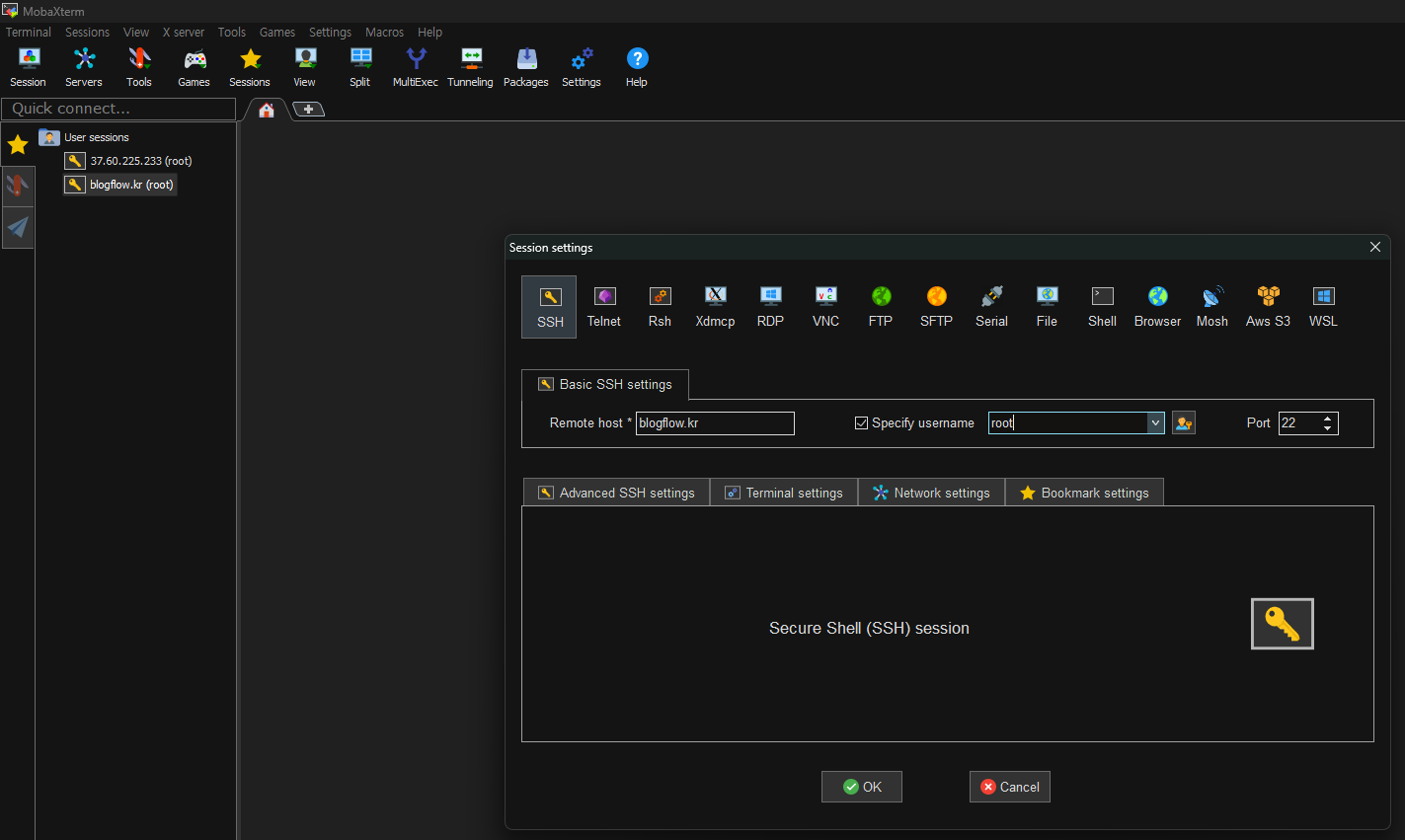Uncheck the Specify username checkbox

tap(861, 423)
